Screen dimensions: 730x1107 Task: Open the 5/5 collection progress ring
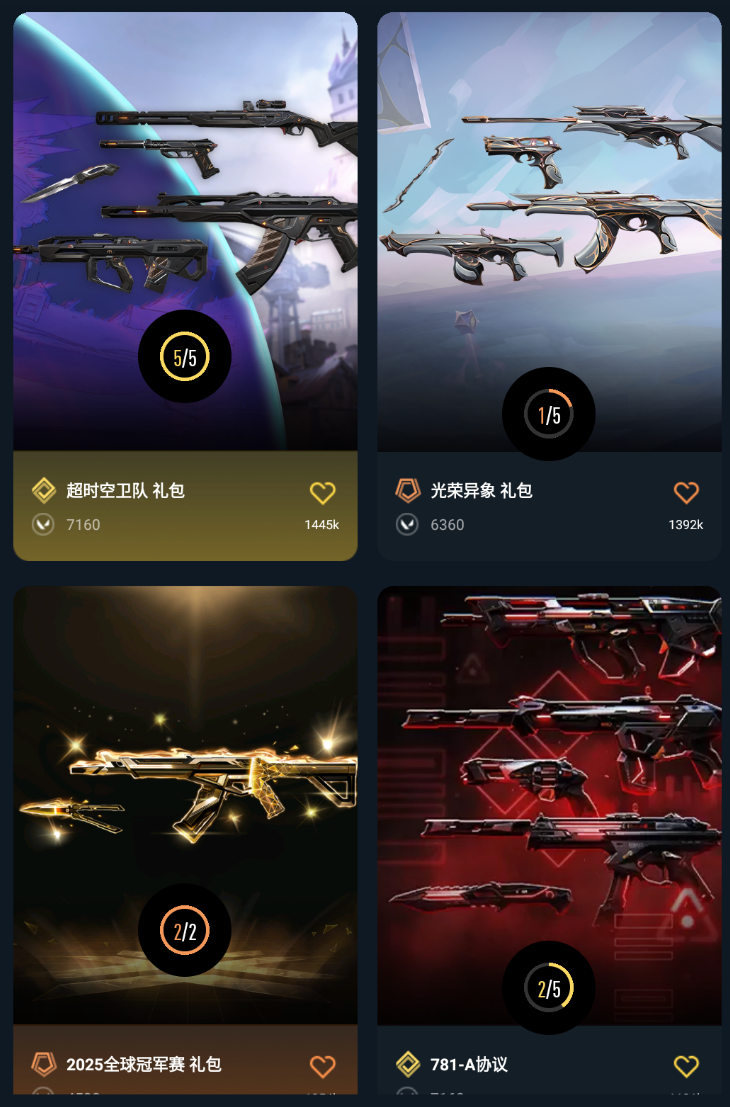(184, 357)
